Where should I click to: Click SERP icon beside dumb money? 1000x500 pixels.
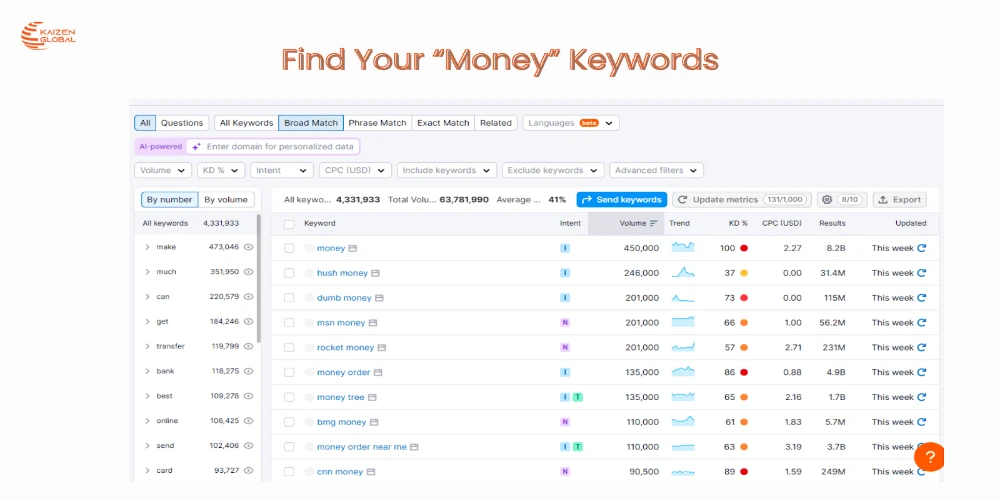point(379,298)
